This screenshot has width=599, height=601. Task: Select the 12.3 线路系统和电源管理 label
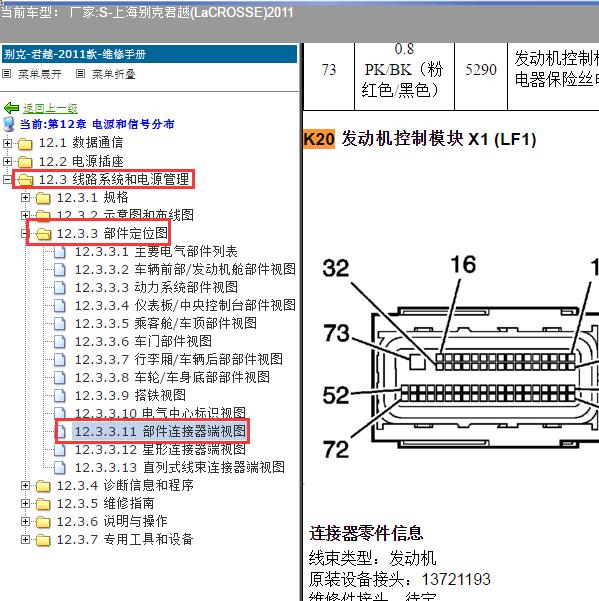pos(114,179)
